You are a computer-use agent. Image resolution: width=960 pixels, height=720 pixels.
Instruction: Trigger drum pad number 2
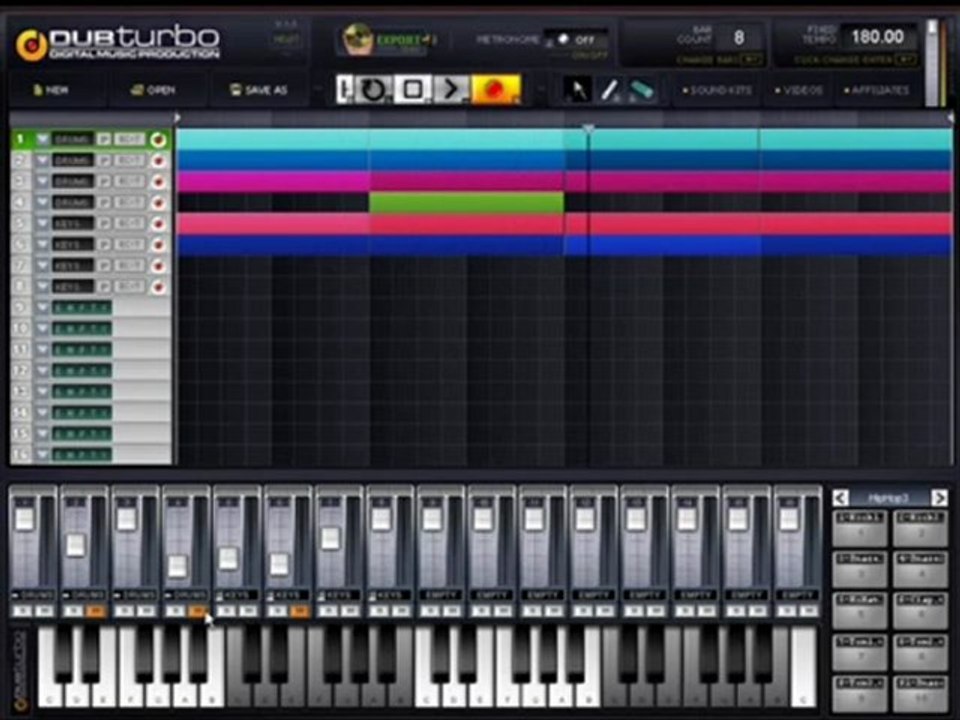(x=920, y=527)
